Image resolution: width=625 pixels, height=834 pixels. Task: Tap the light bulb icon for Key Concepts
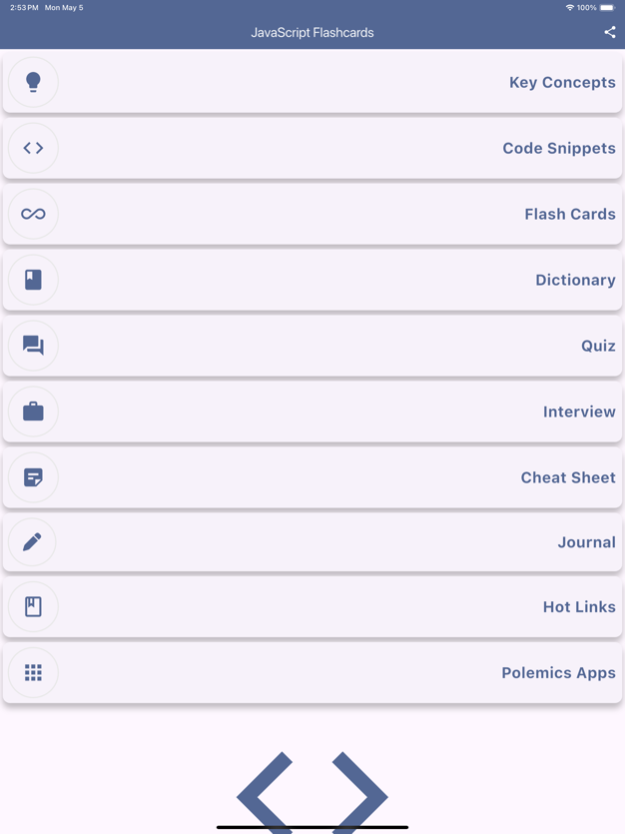(x=33, y=82)
